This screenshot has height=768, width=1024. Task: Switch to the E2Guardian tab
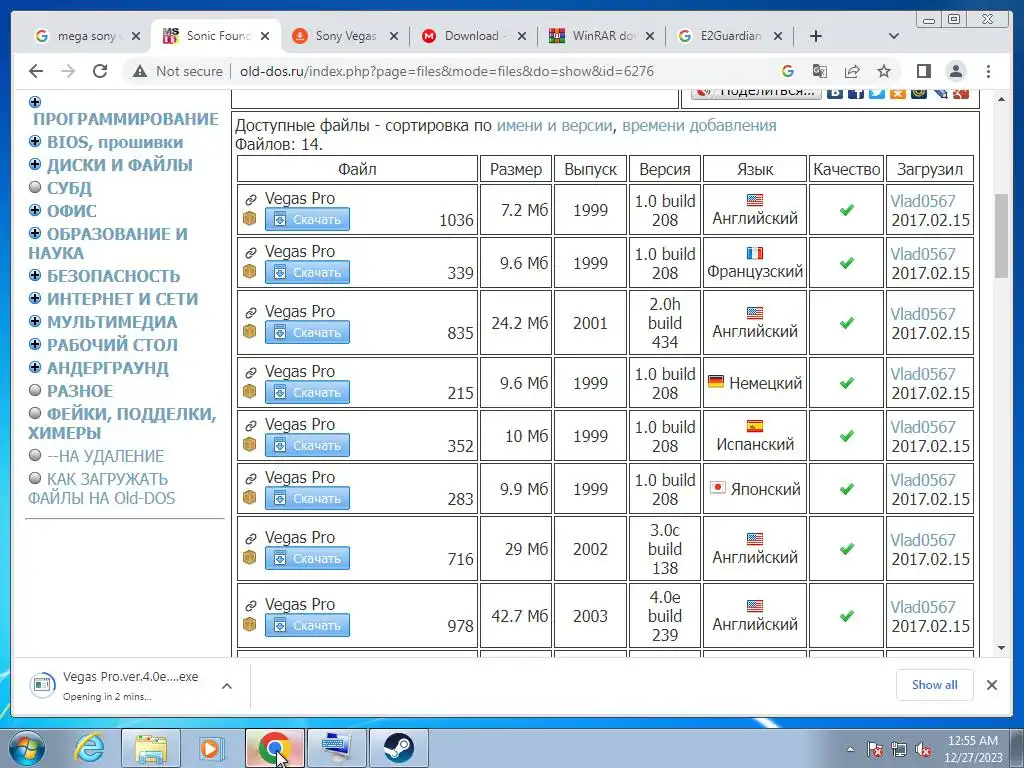729,36
